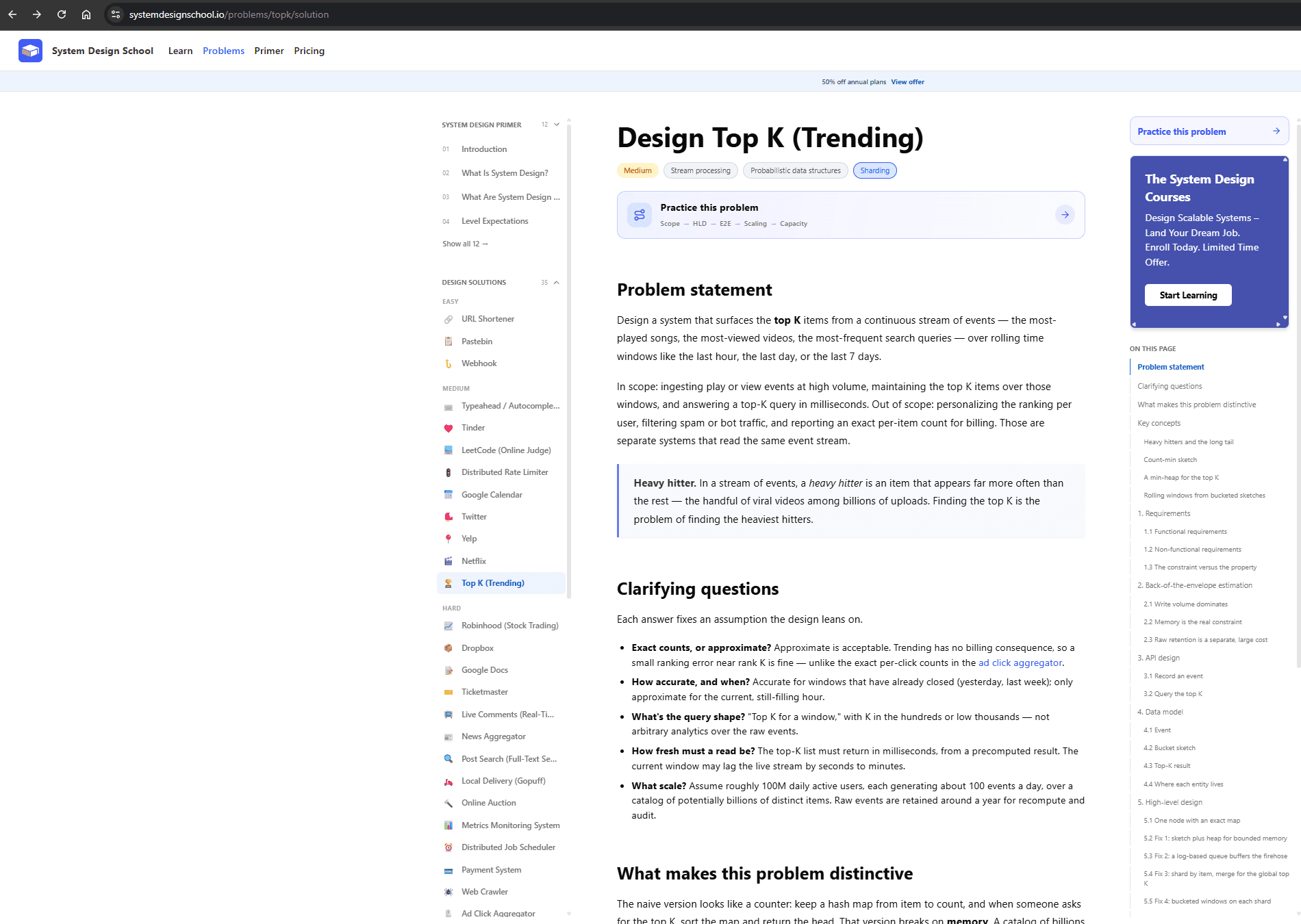
Task: Select the Stream processing tag
Action: click(700, 170)
